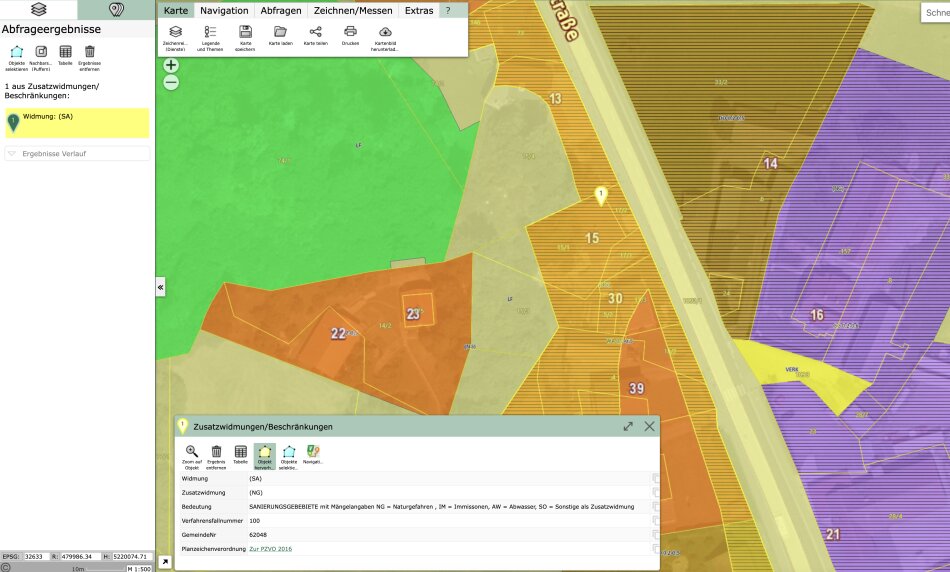Image resolution: width=950 pixels, height=572 pixels.
Task: Print the map with Drucken
Action: 350,37
